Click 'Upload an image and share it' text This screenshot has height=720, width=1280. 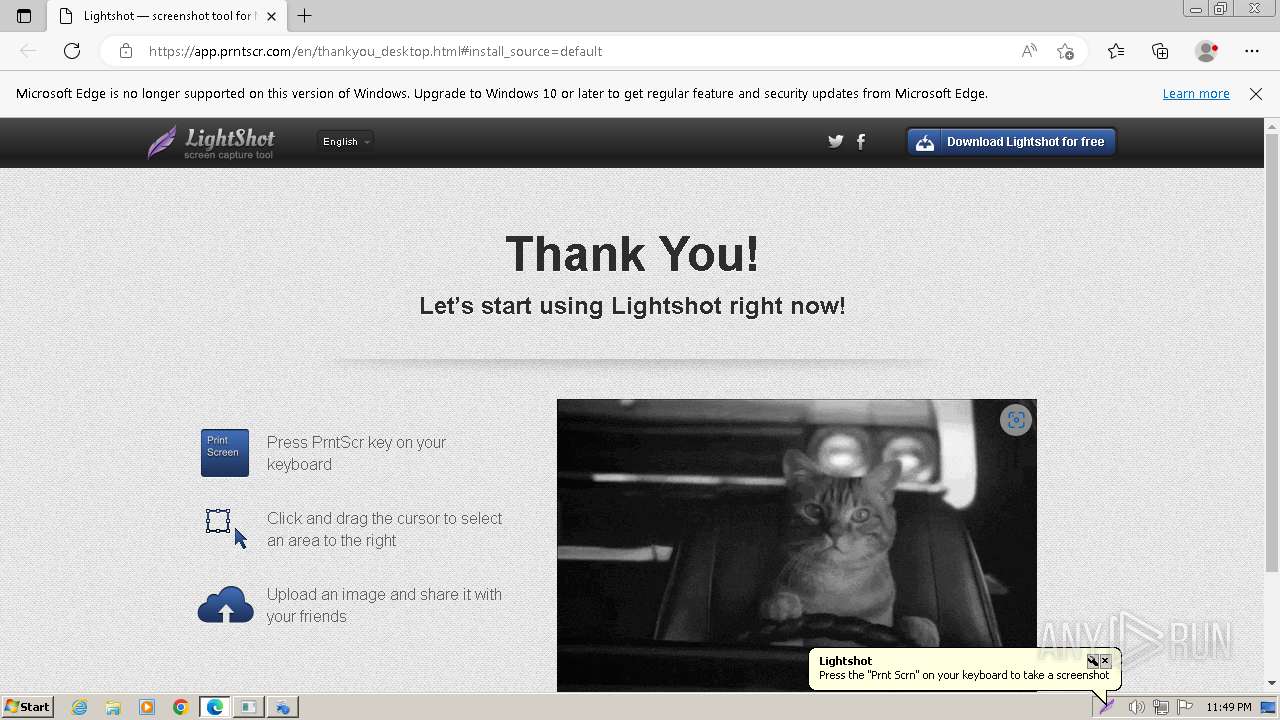coord(384,605)
